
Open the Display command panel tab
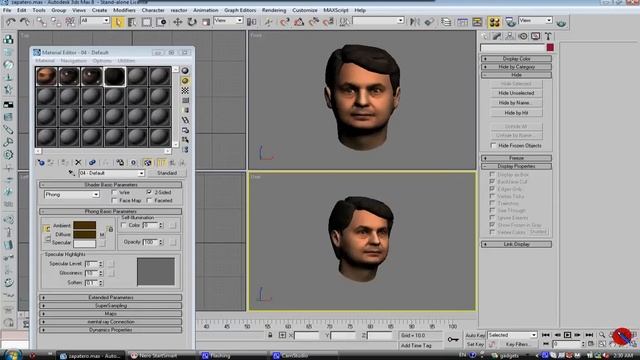coord(536,36)
